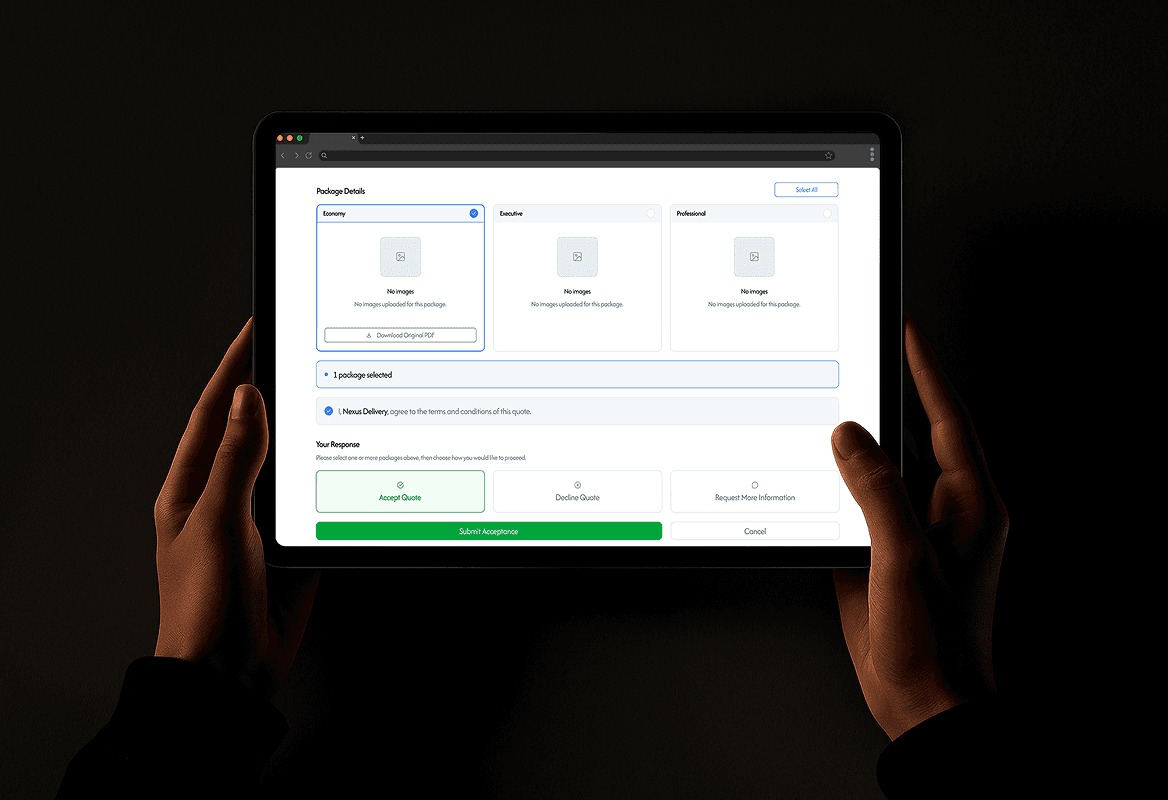Click the browser back arrow
Image resolution: width=1168 pixels, height=800 pixels.
[x=282, y=155]
